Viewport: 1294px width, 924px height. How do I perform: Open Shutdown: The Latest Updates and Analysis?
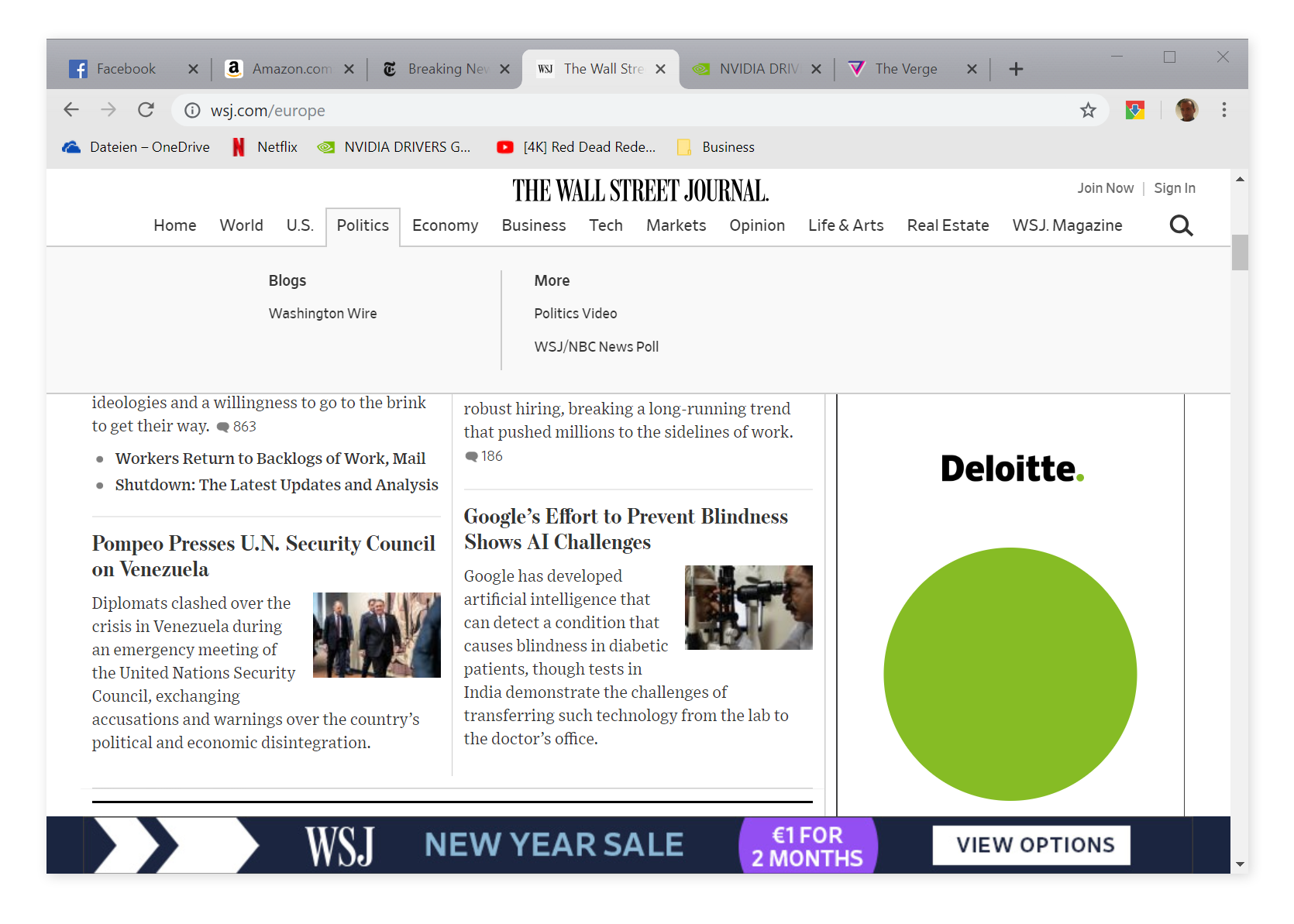tap(277, 485)
